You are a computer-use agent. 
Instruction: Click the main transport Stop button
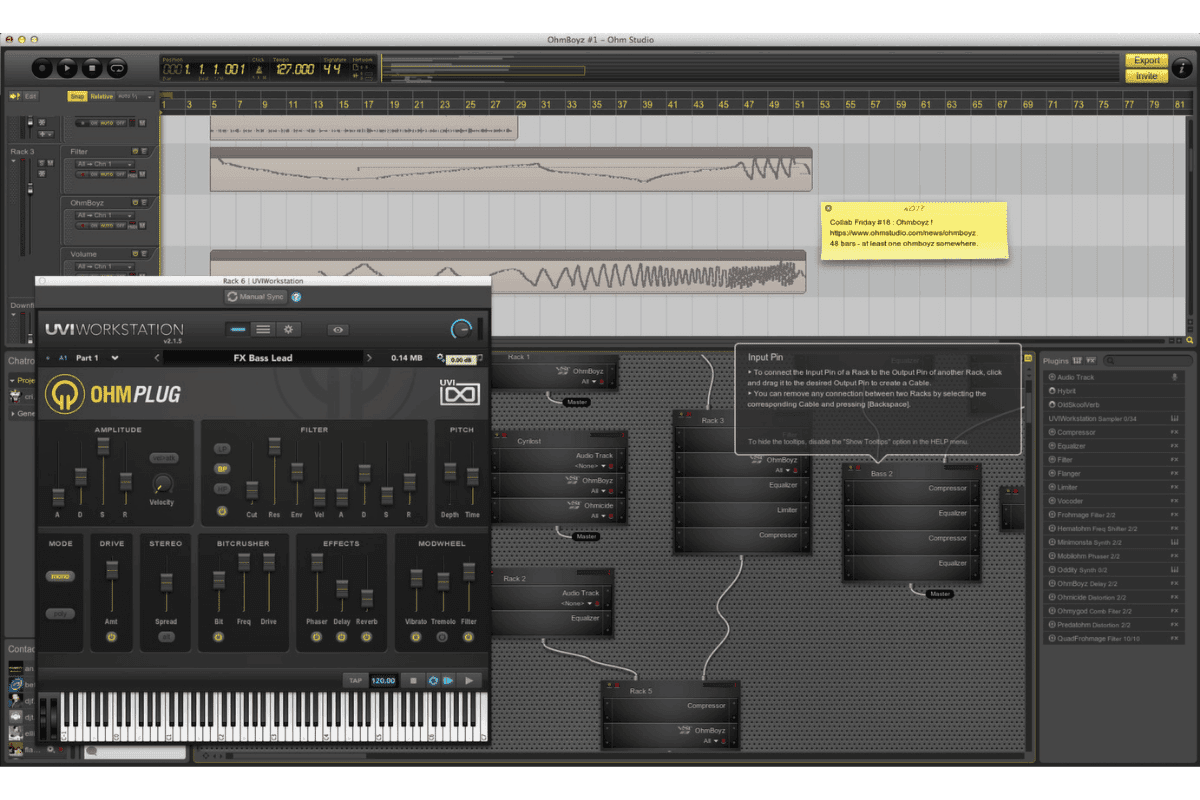pyautogui.click(x=92, y=68)
